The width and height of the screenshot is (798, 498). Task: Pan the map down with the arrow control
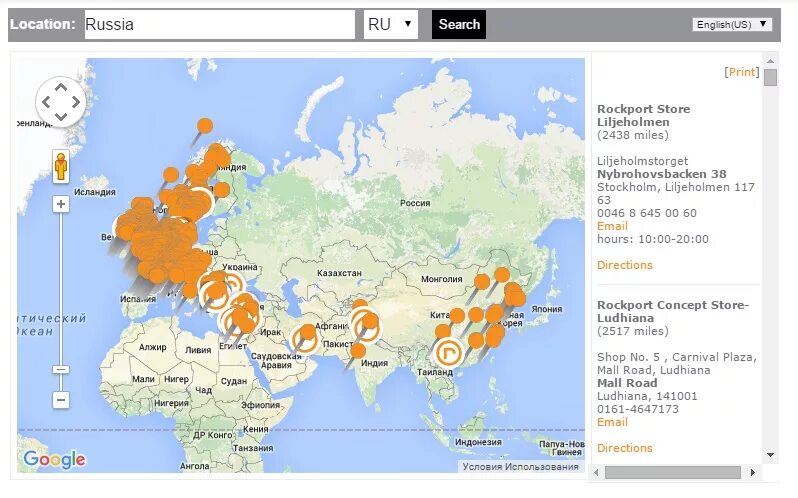(61, 116)
